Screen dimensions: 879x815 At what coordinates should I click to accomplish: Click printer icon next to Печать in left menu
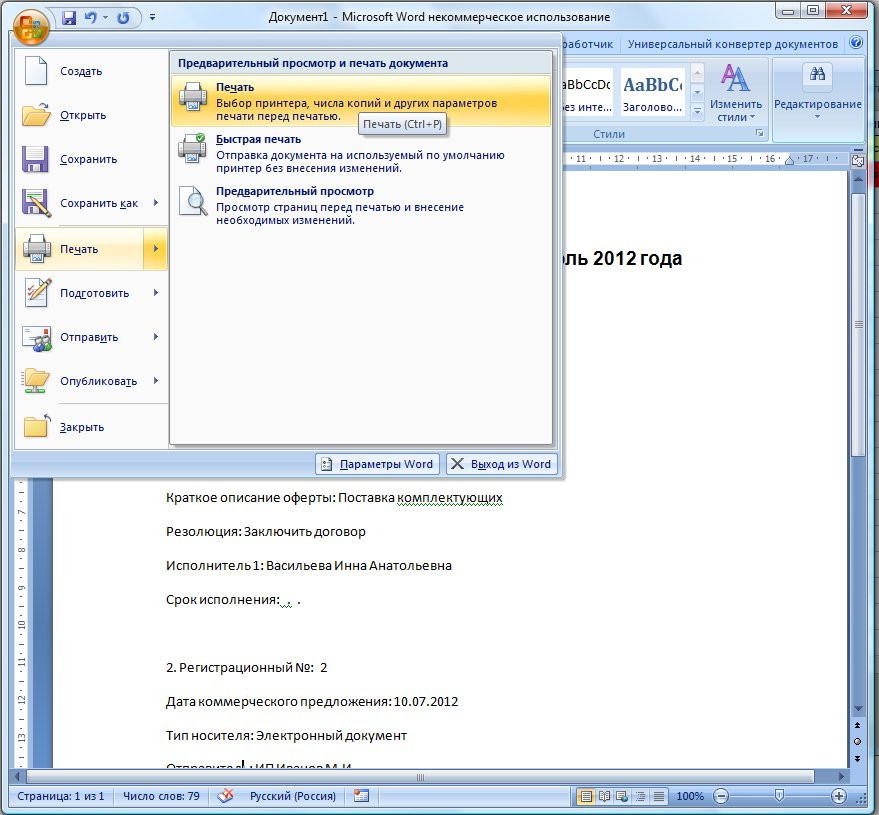37,248
